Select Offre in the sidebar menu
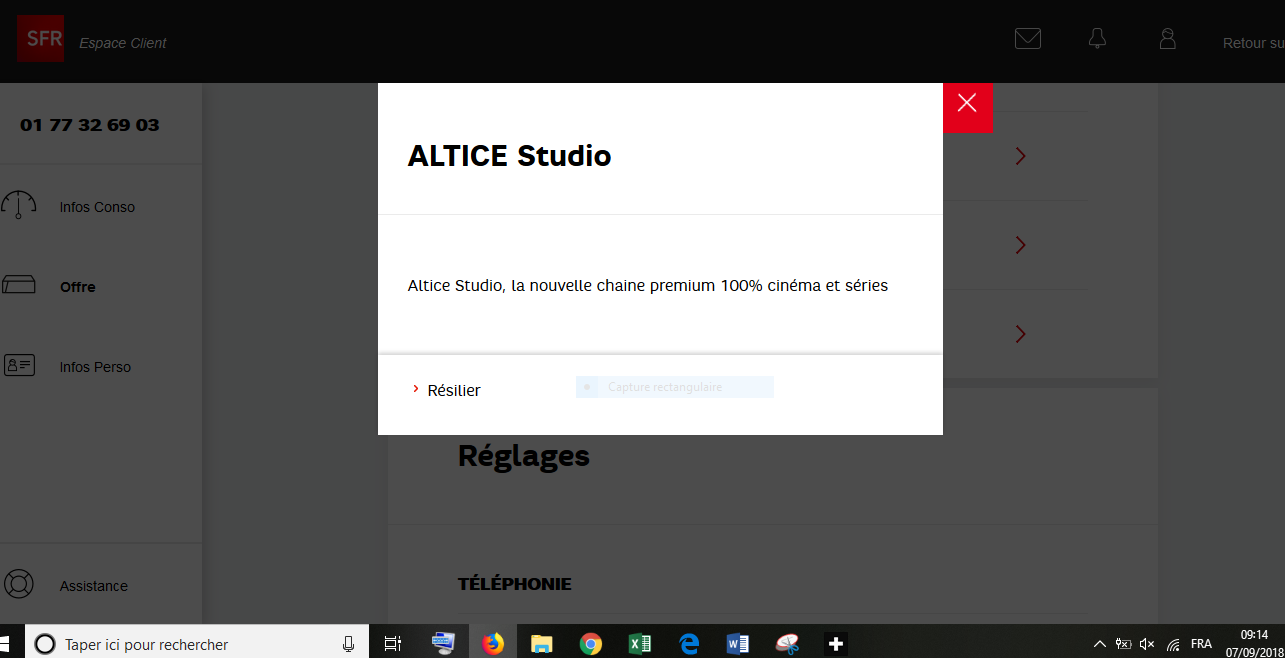 78,286
